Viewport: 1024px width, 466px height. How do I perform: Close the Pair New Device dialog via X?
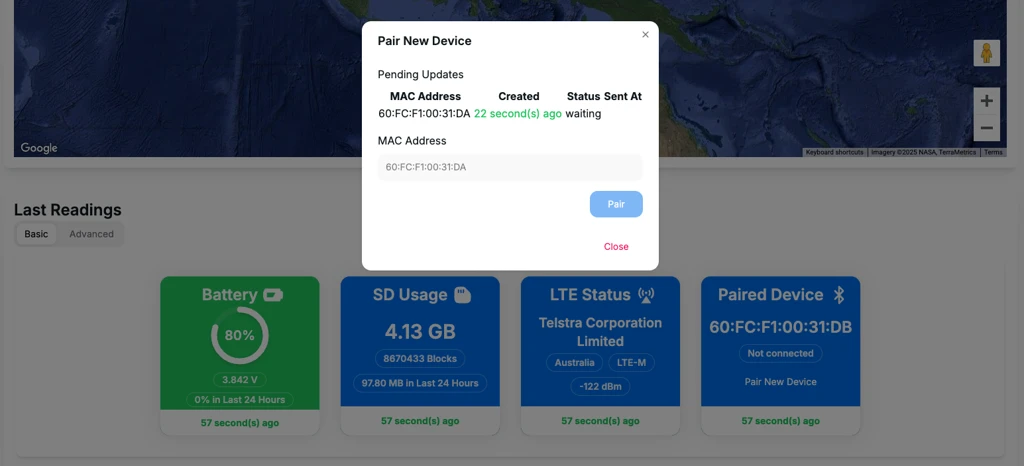(x=645, y=35)
